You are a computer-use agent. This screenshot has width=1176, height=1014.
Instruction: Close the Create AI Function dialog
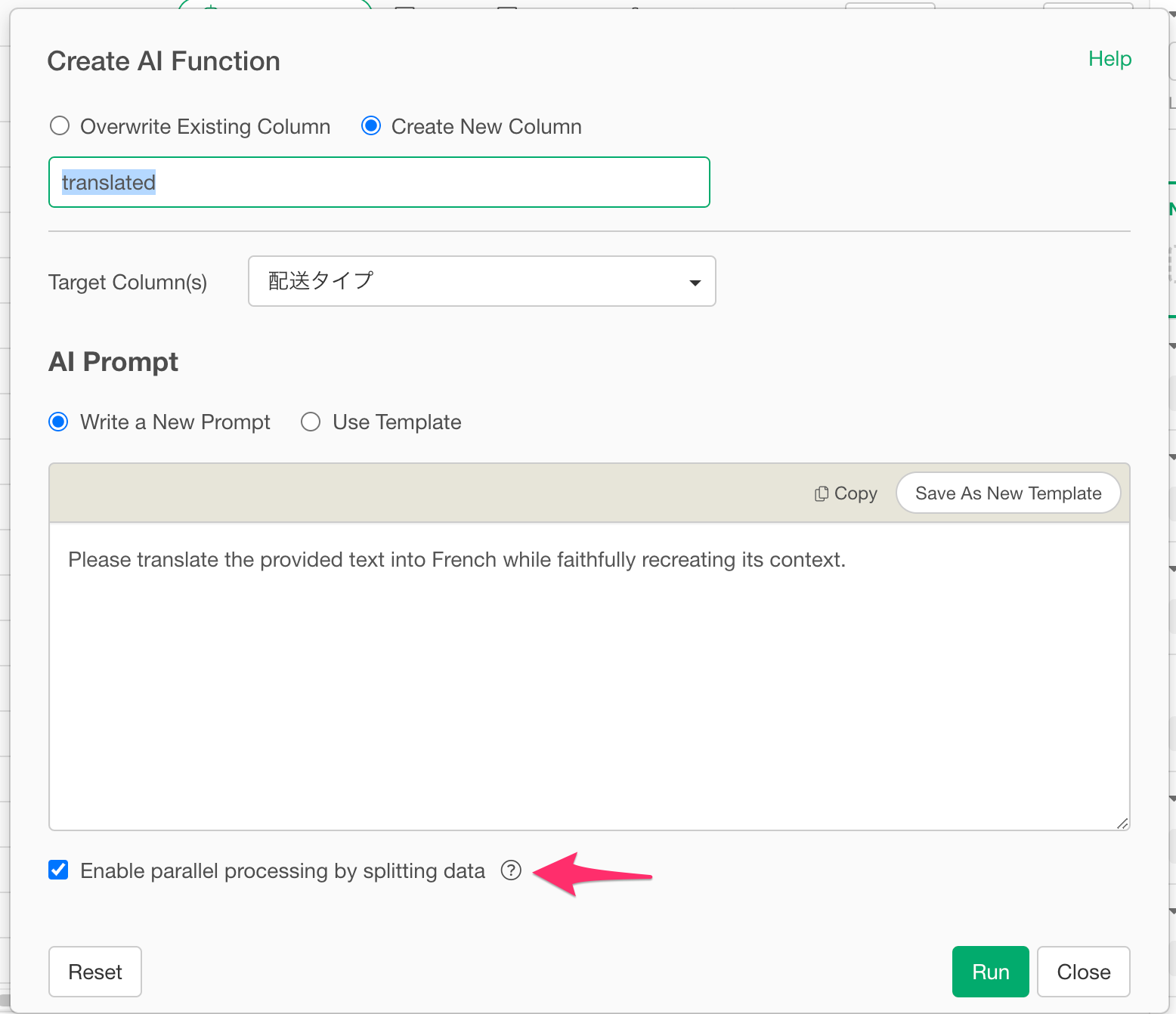pyautogui.click(x=1083, y=972)
